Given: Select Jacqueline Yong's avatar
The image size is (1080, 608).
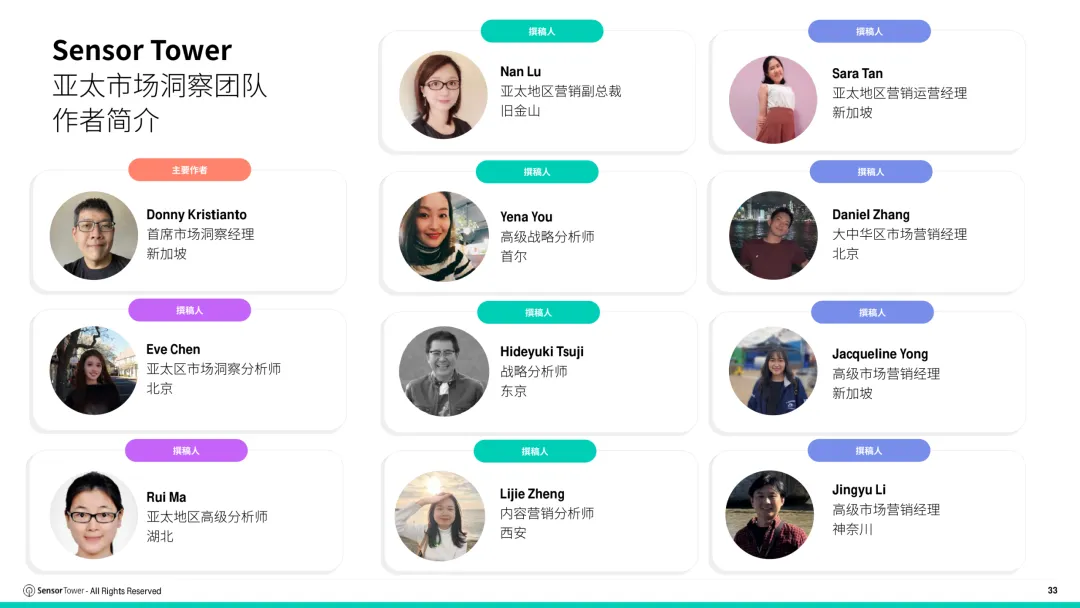Looking at the screenshot, I should pyautogui.click(x=773, y=371).
